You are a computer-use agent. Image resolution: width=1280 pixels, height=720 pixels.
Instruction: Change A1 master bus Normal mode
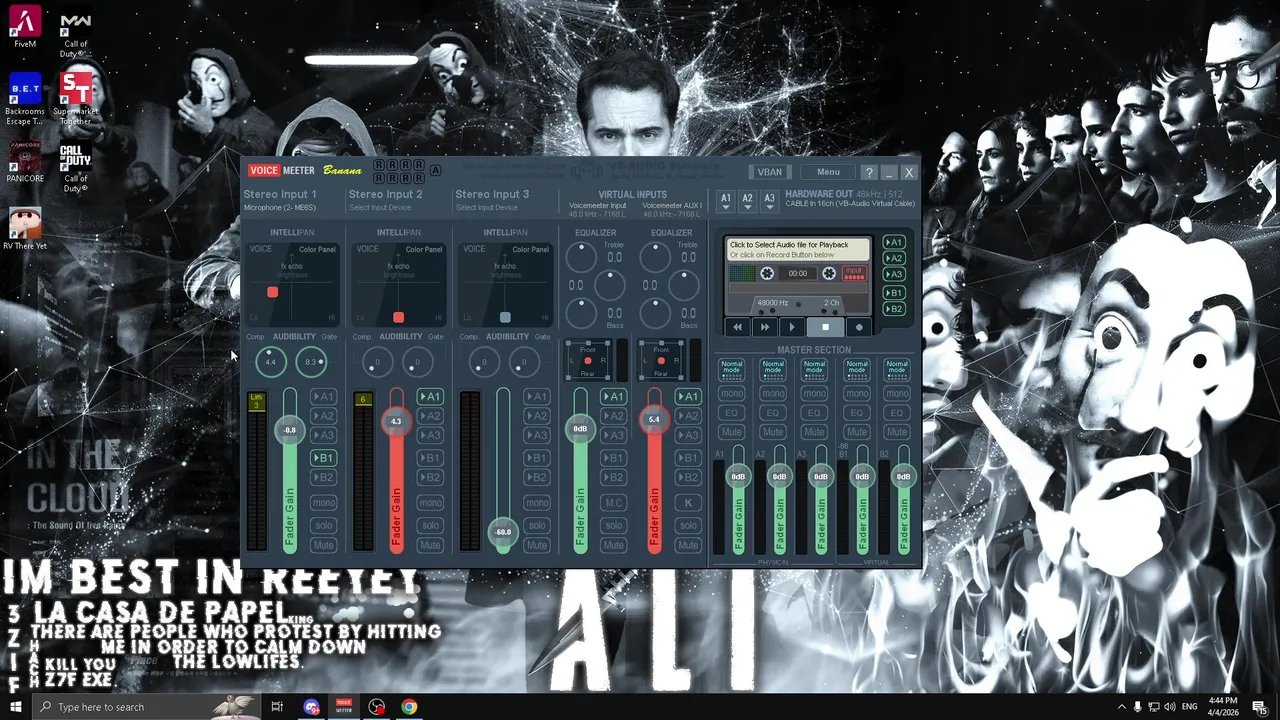[732, 369]
